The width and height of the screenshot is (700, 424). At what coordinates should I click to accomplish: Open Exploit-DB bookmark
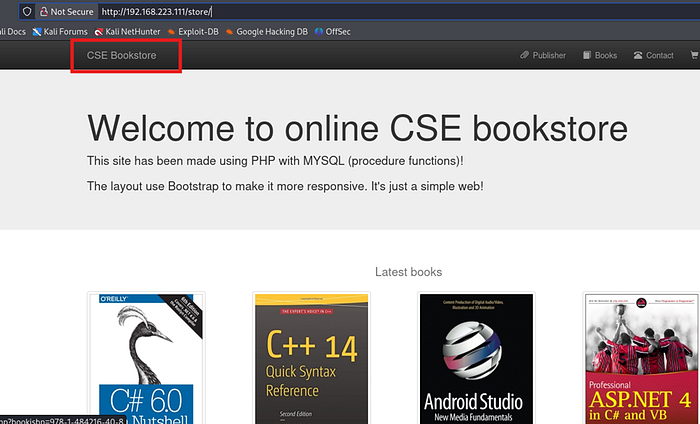pyautogui.click(x=193, y=32)
